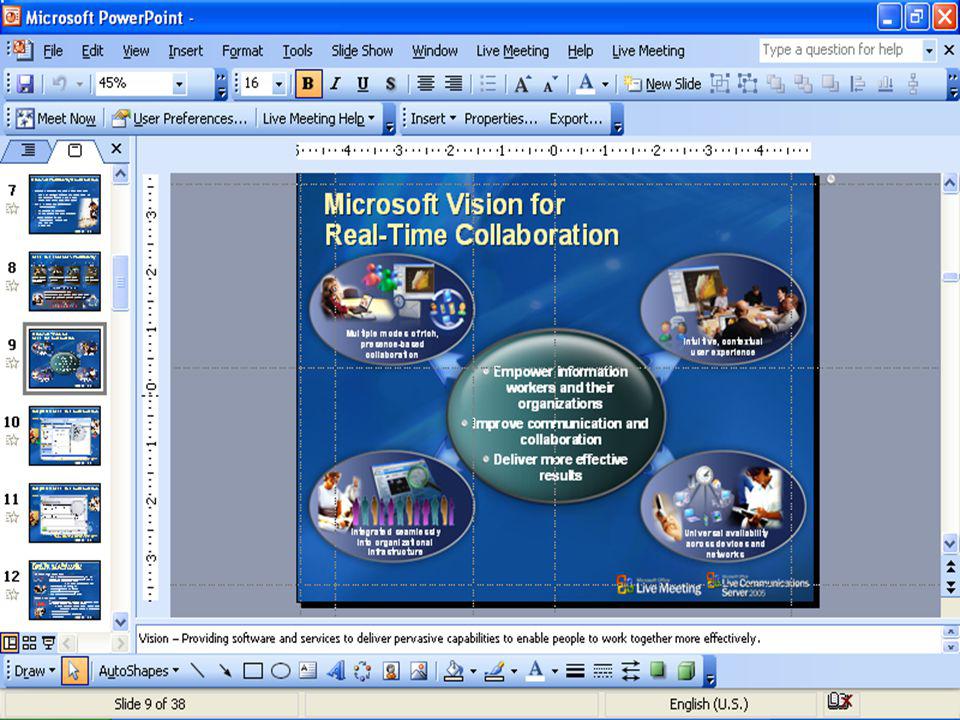
Task: Open the File menu
Action: [53, 51]
